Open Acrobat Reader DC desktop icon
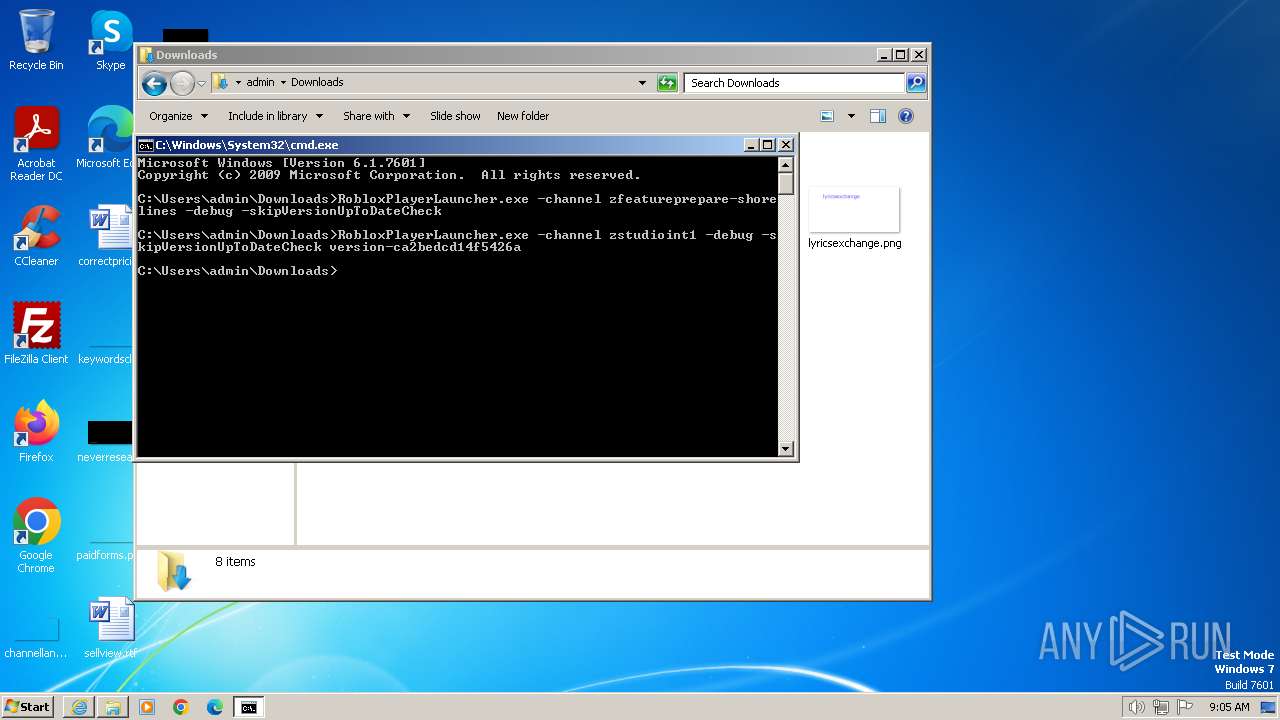Screen dimensions: 1280x720 [36, 144]
